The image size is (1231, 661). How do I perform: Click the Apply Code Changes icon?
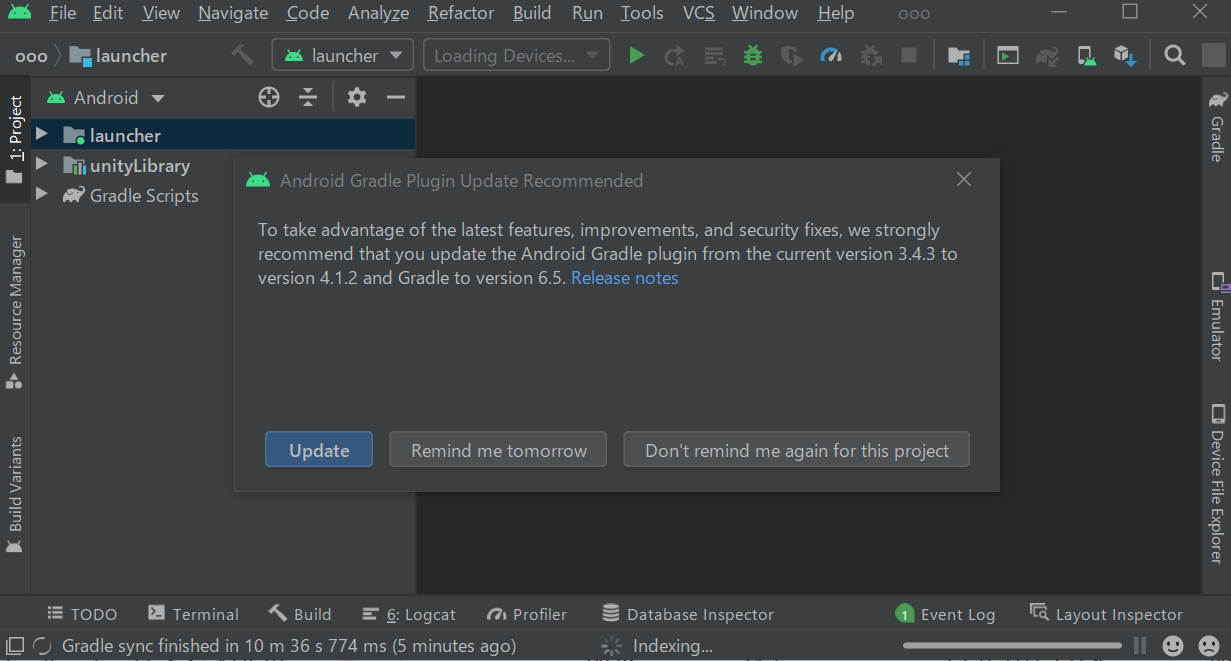714,56
